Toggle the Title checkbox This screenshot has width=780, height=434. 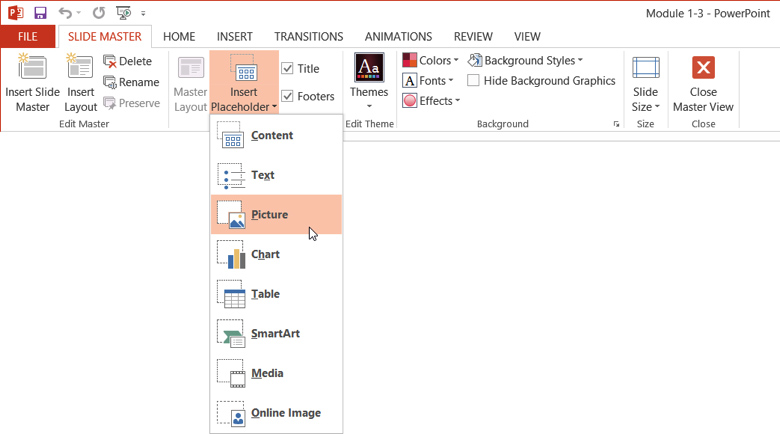pyautogui.click(x=288, y=69)
